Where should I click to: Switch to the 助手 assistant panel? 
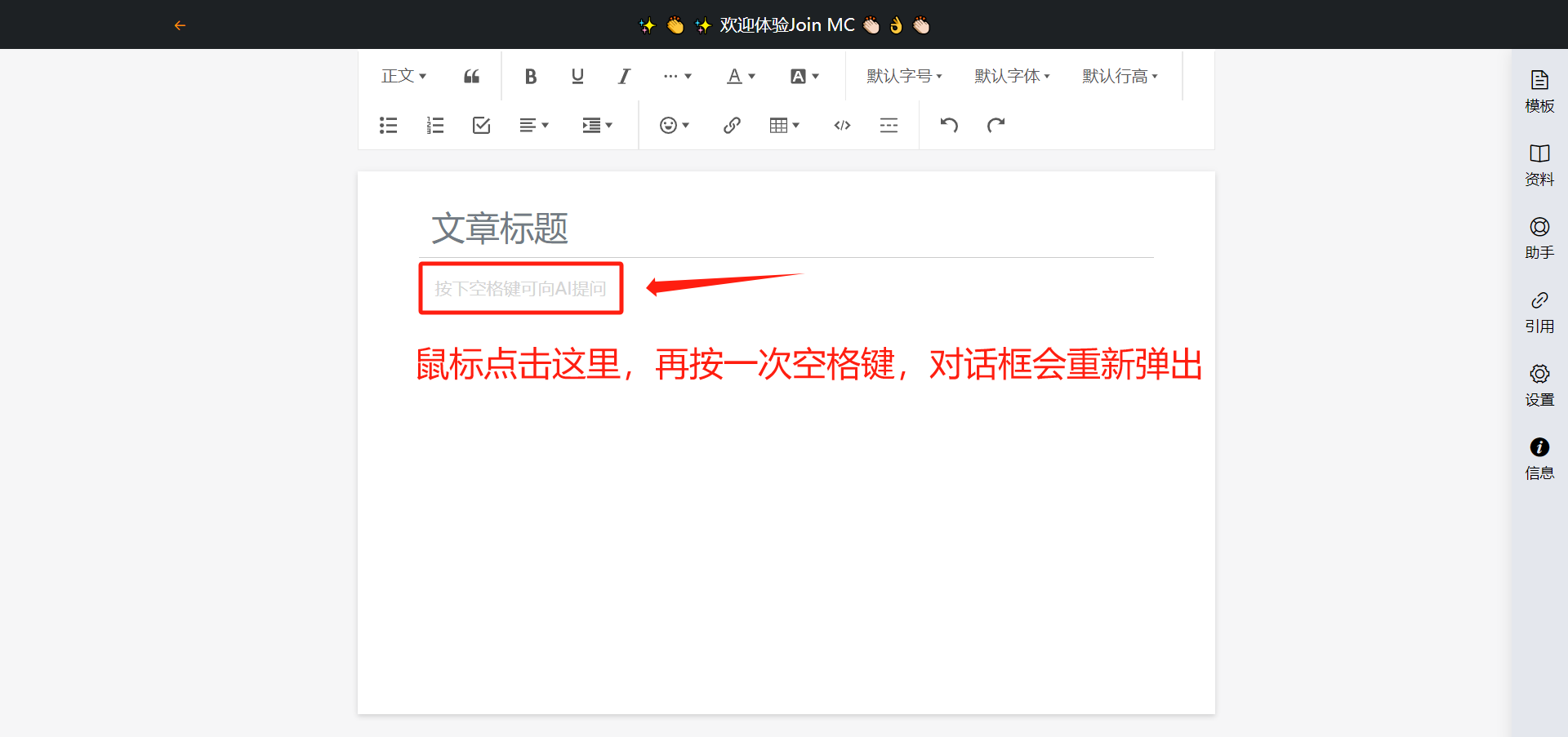pos(1539,238)
